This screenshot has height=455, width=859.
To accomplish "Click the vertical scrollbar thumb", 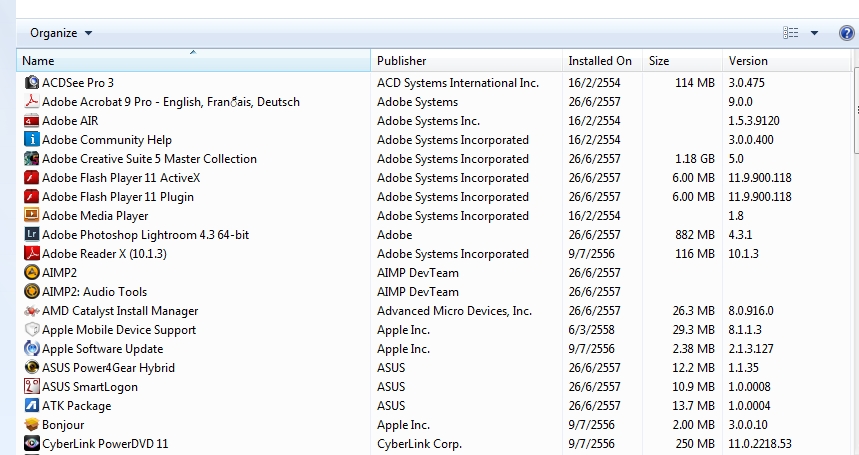I will coord(856,112).
